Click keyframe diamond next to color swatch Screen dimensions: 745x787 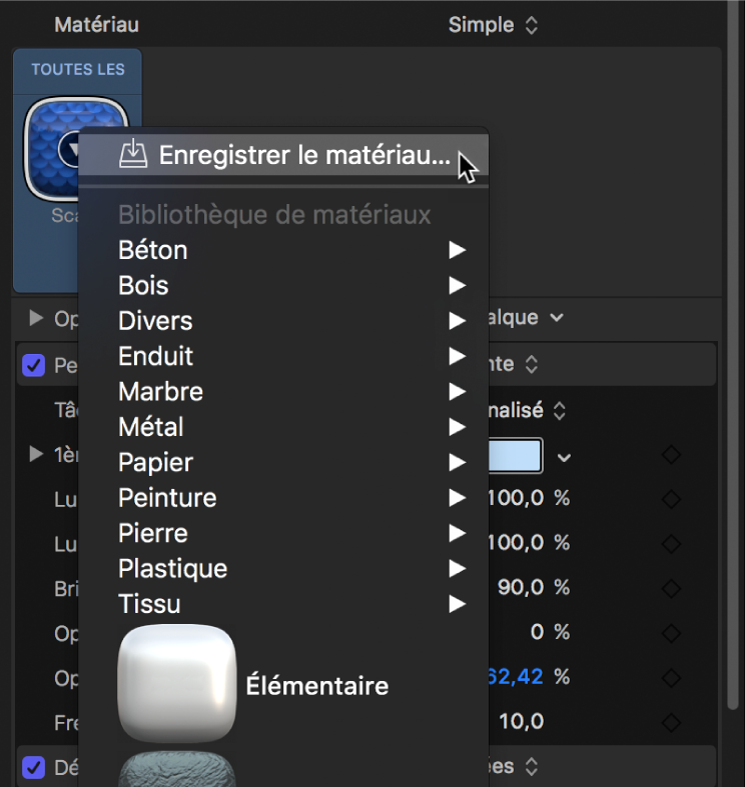coord(672,456)
